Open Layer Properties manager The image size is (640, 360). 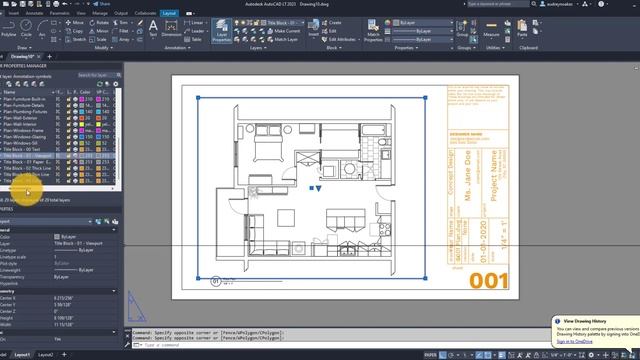[222, 31]
